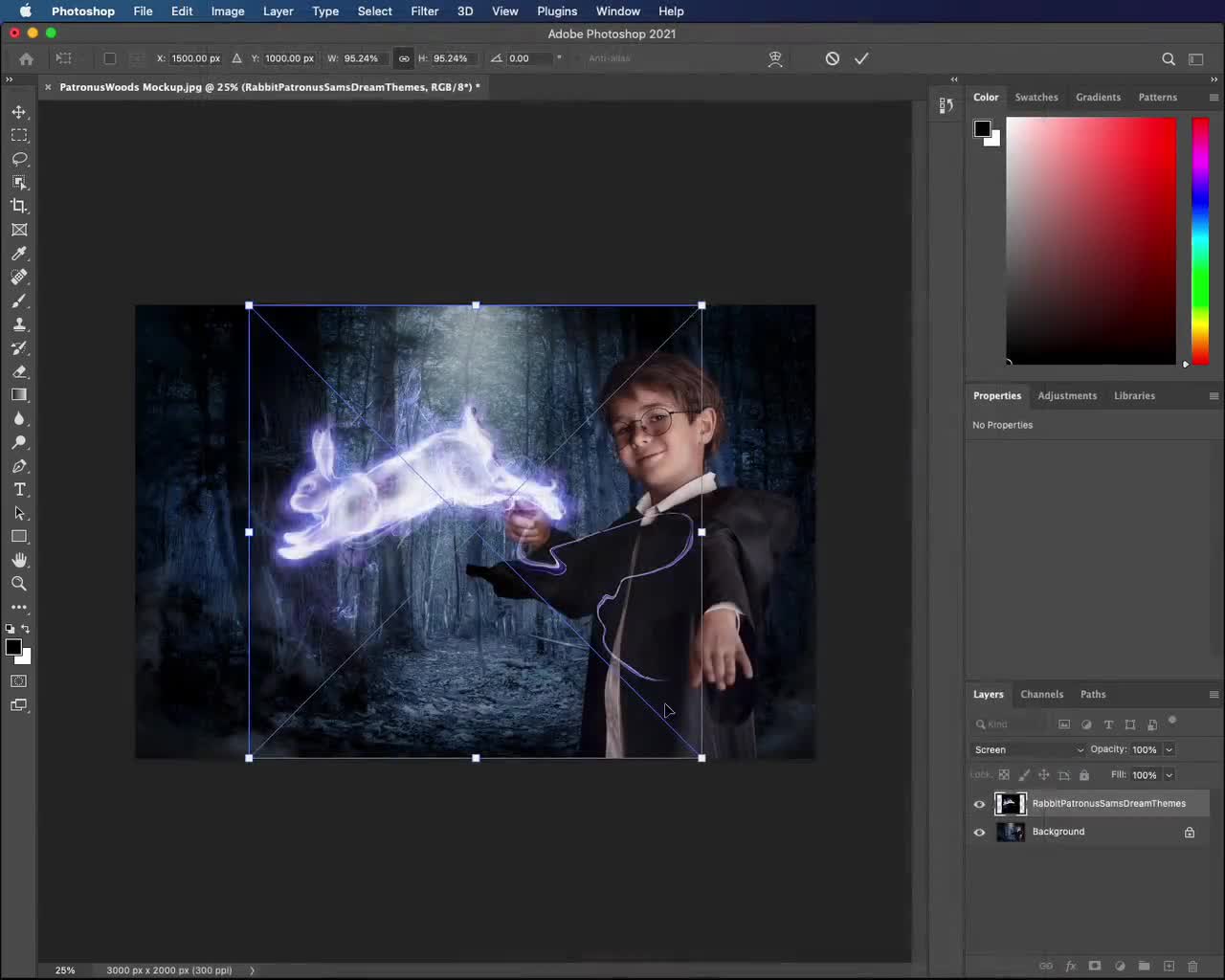The image size is (1225, 980).
Task: Expand the layer Opacity dropdown arrow
Action: pos(1169,749)
